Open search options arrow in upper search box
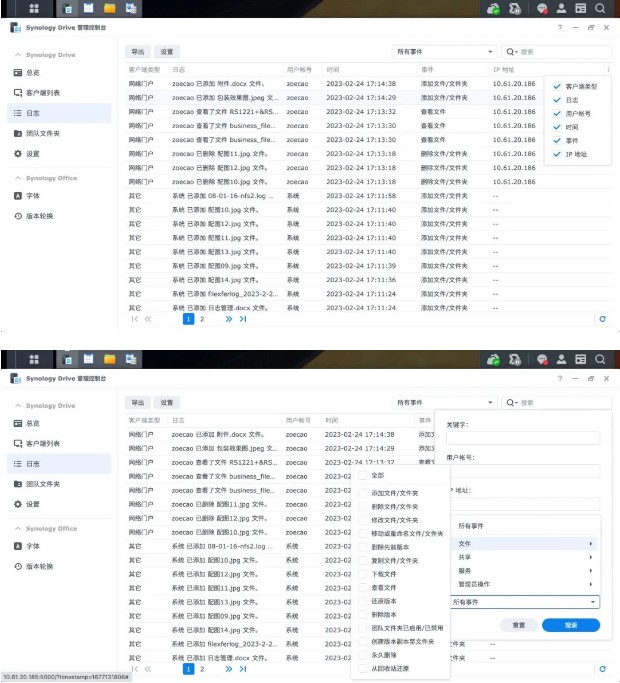620x683 pixels. (517, 52)
